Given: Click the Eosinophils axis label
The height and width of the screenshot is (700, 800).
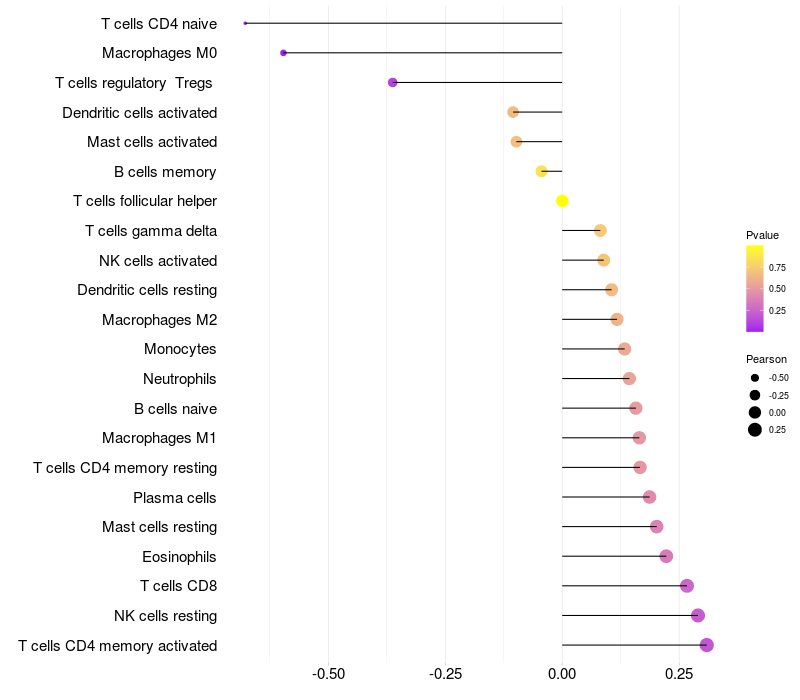Looking at the screenshot, I should pos(179,557).
